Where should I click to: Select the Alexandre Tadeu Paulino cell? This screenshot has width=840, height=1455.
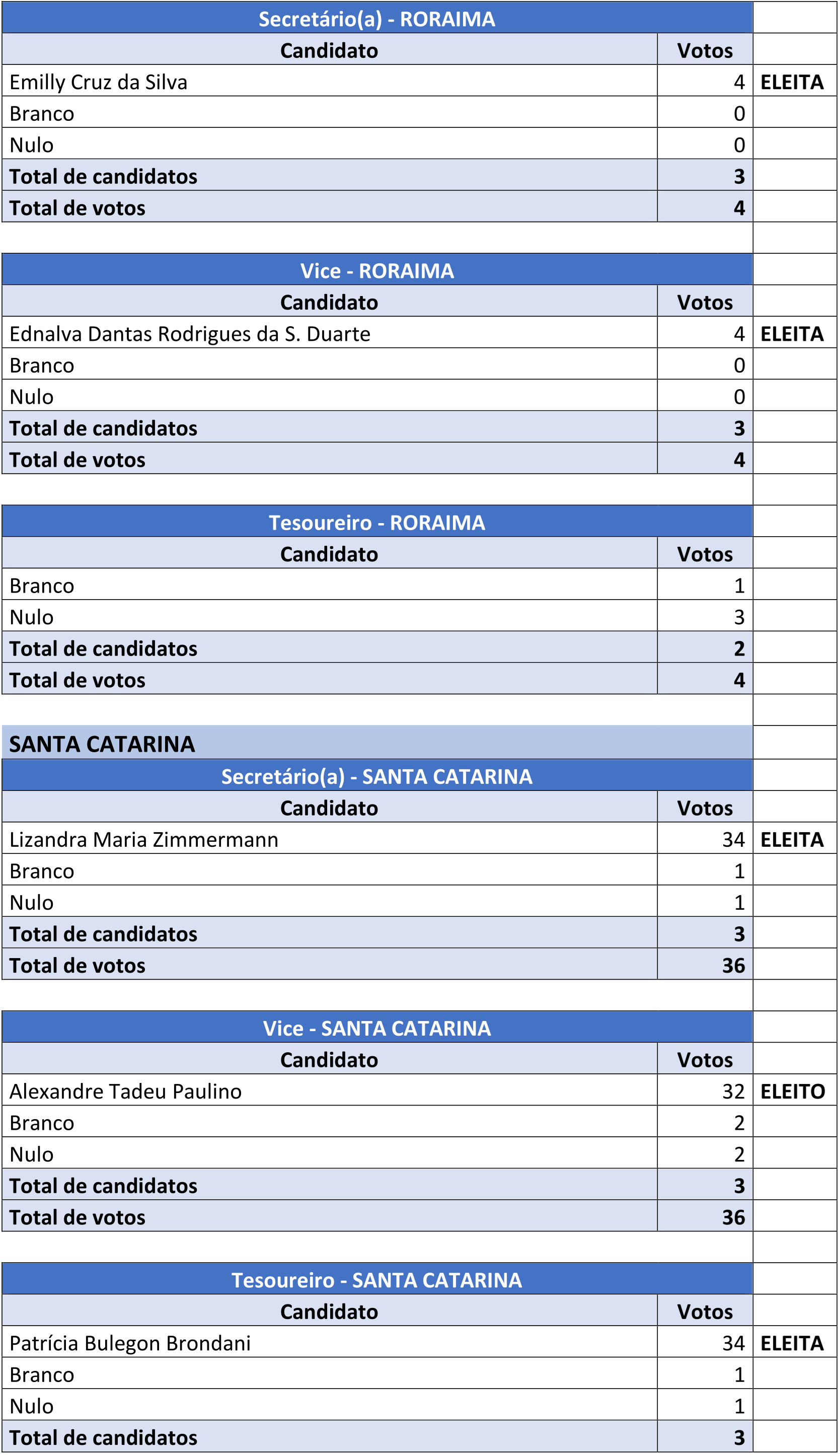tap(125, 1092)
